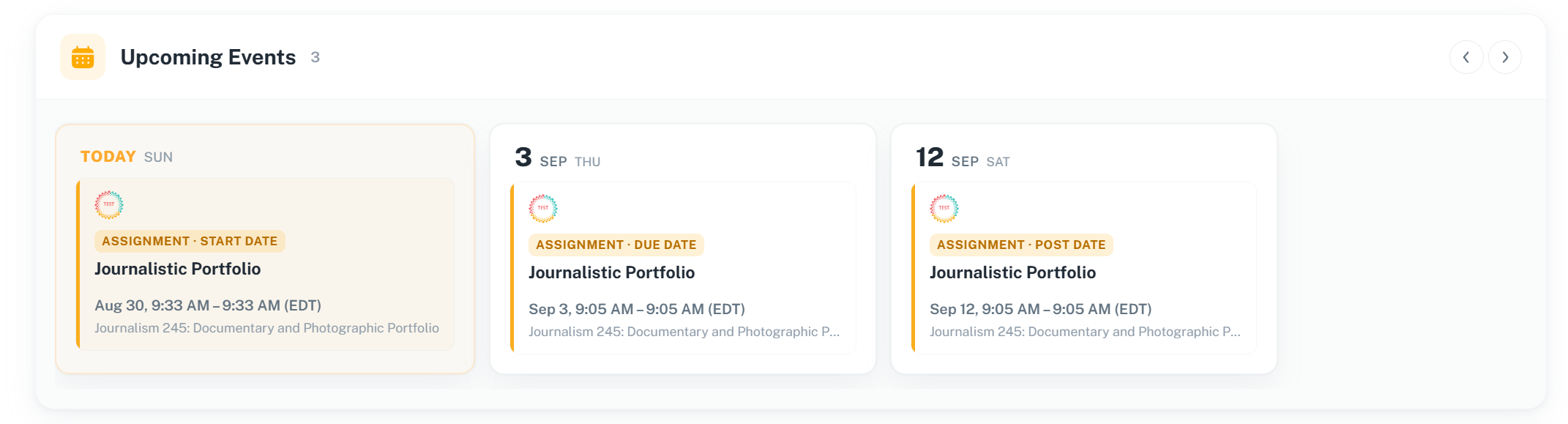The width and height of the screenshot is (1568, 424).
Task: Click the Assignment · Start Date tag
Action: click(190, 241)
